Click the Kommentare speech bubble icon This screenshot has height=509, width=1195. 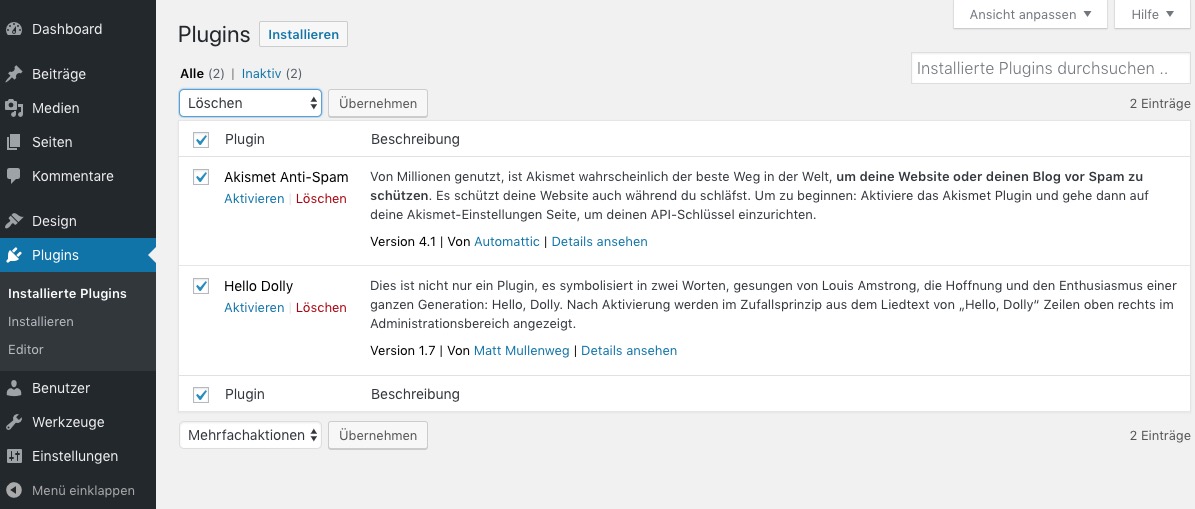14,176
